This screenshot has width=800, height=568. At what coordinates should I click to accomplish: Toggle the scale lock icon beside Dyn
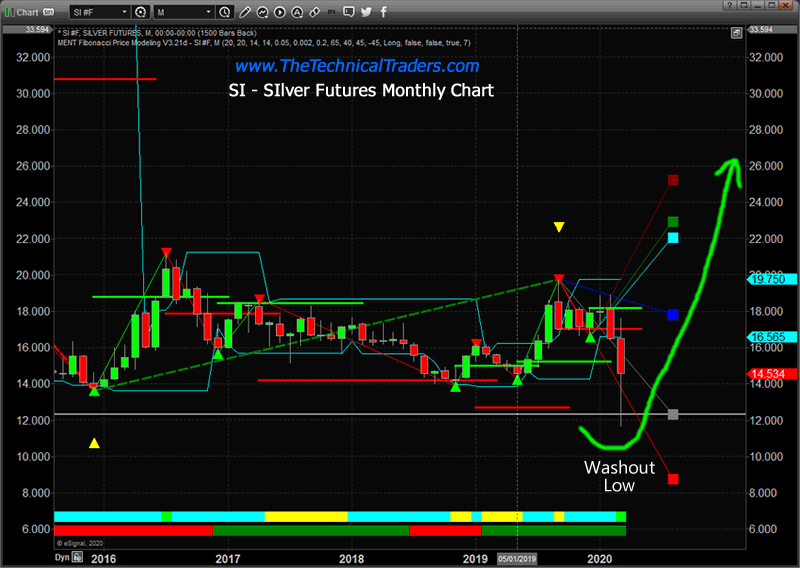tap(78, 557)
